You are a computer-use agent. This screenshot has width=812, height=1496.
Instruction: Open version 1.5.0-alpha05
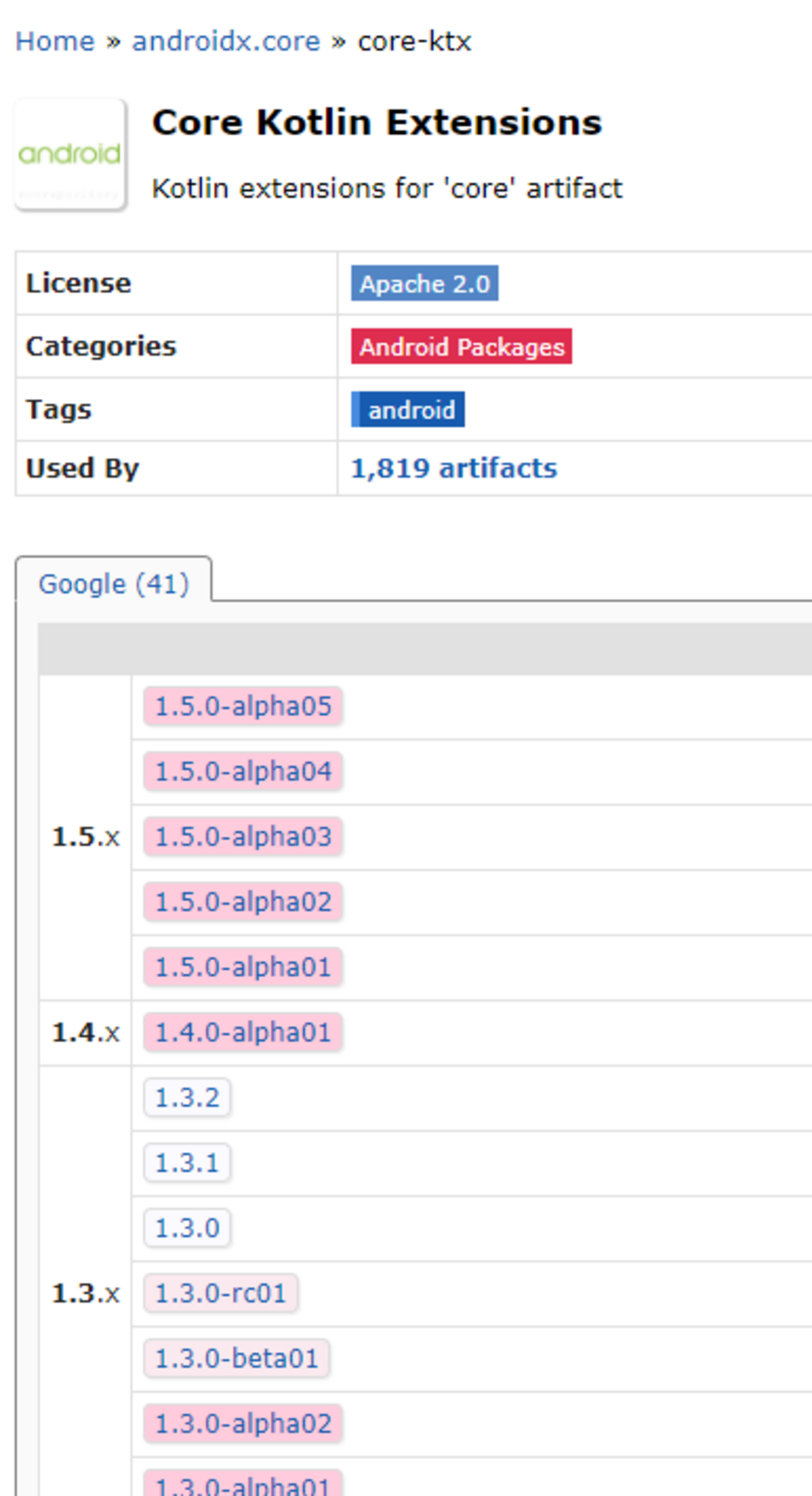click(x=243, y=706)
